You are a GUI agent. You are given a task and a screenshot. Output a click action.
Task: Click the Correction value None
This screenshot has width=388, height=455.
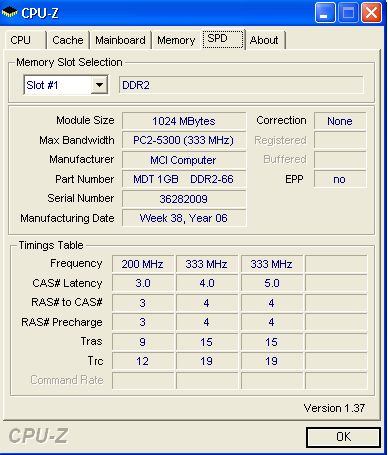pyautogui.click(x=340, y=121)
